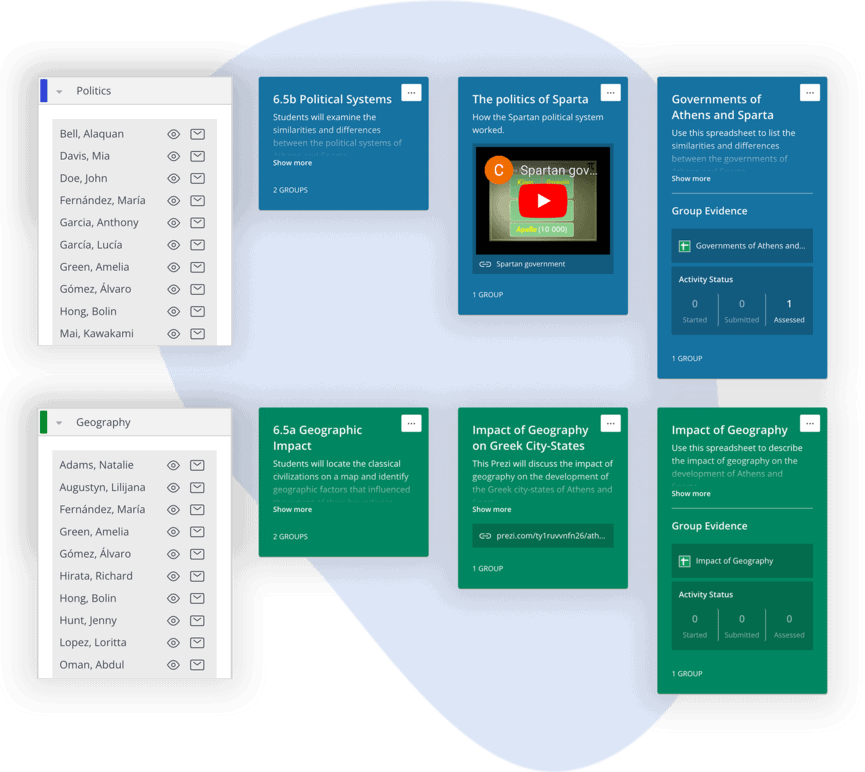Click the spreadsheet icon for Governments of Athens
This screenshot has height=772, width=865.
tap(685, 246)
